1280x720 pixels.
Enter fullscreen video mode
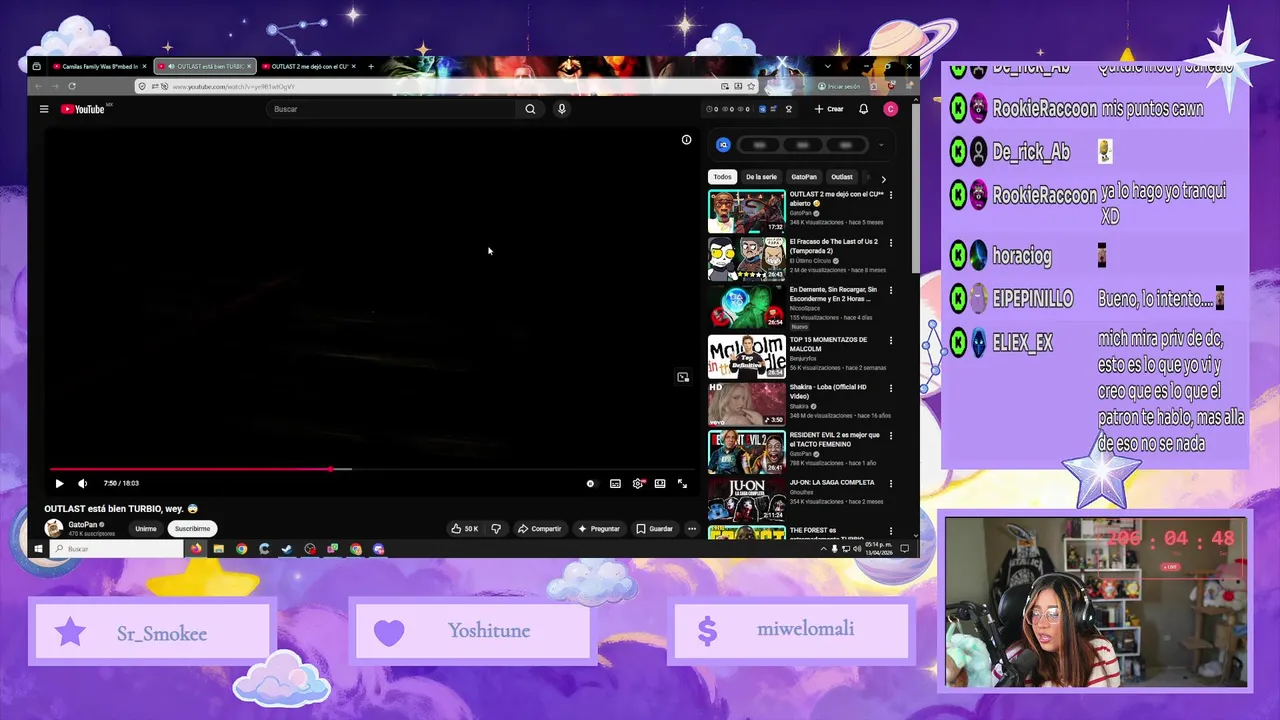(682, 483)
